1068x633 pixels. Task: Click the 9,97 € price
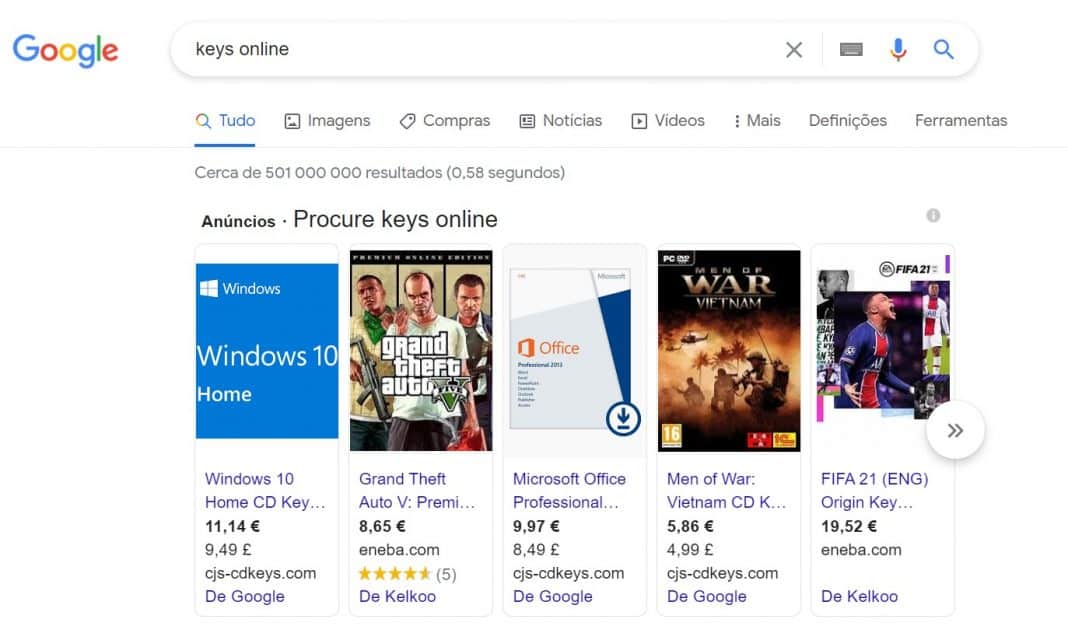[x=536, y=526]
